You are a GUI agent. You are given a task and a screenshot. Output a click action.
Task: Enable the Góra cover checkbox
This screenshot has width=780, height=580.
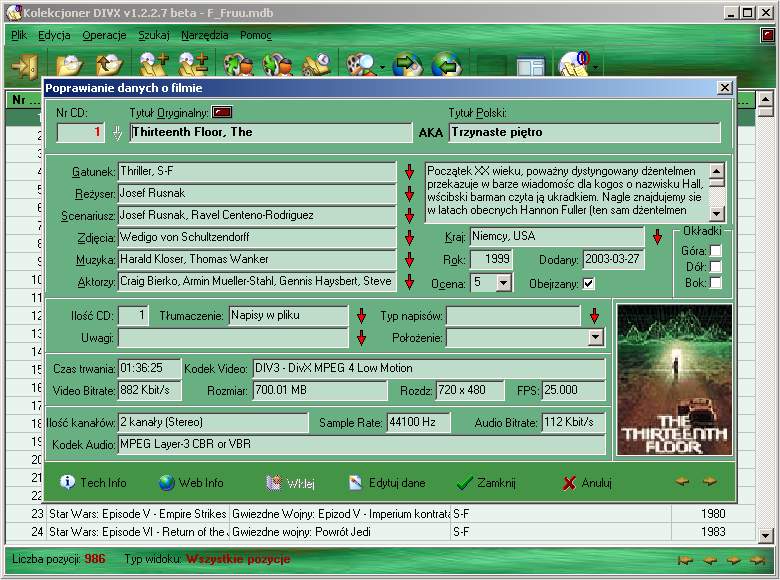coord(715,251)
